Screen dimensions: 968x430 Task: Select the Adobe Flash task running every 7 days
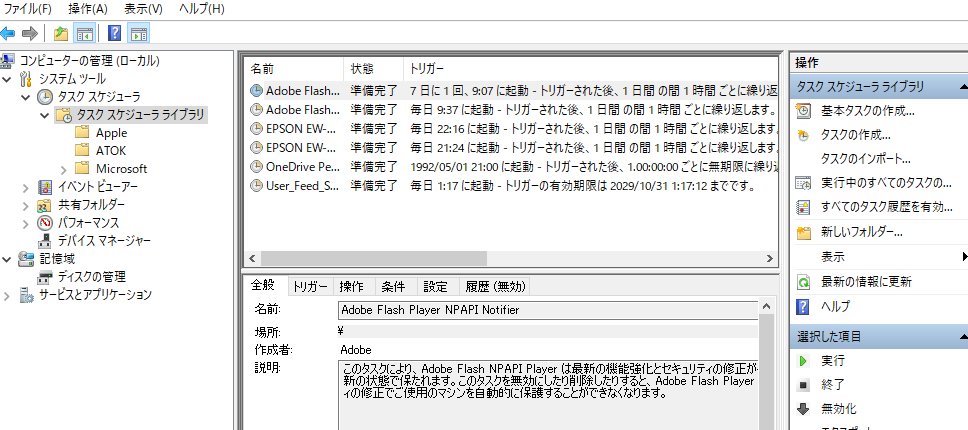coord(511,91)
